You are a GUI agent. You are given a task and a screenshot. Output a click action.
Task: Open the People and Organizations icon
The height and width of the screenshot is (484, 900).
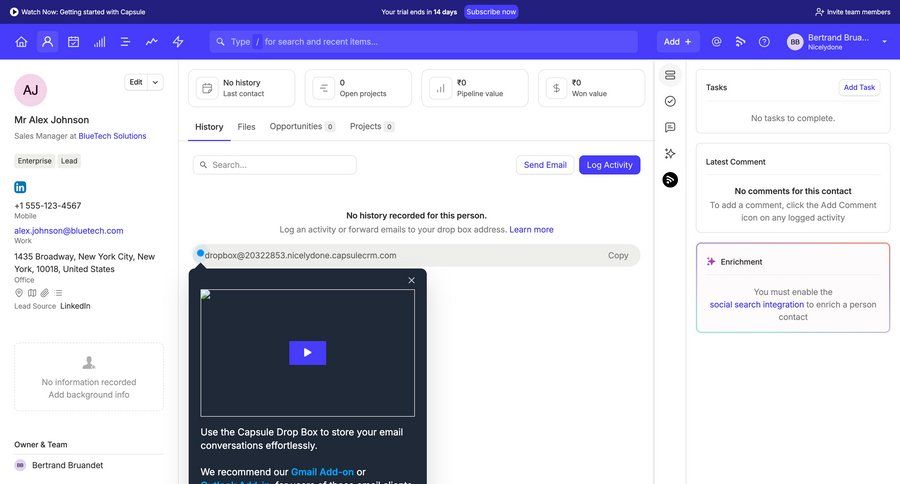click(48, 42)
